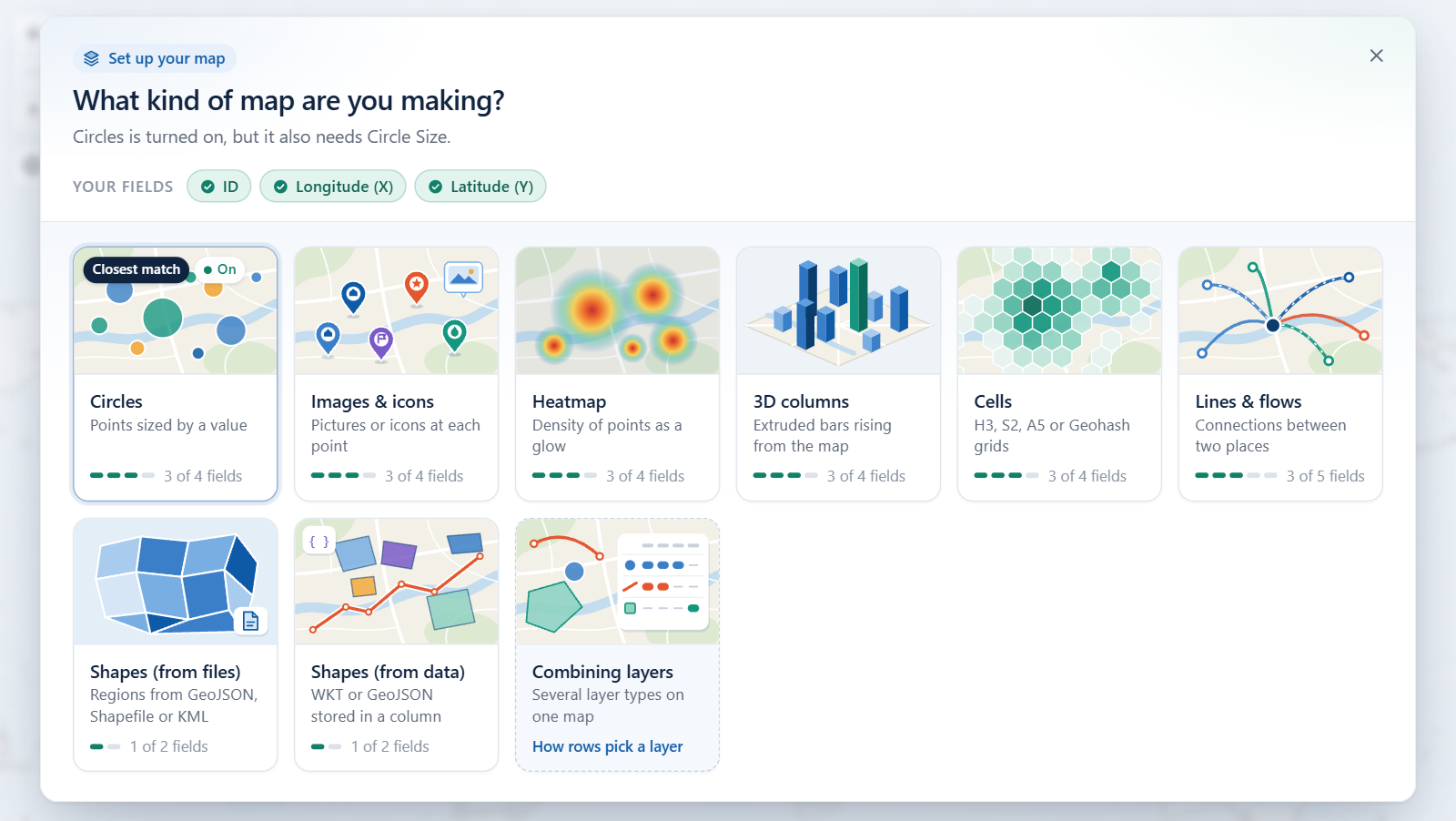1456x821 pixels.
Task: Click the 3 of 5 fields progress label
Action: pyautogui.click(x=1326, y=476)
